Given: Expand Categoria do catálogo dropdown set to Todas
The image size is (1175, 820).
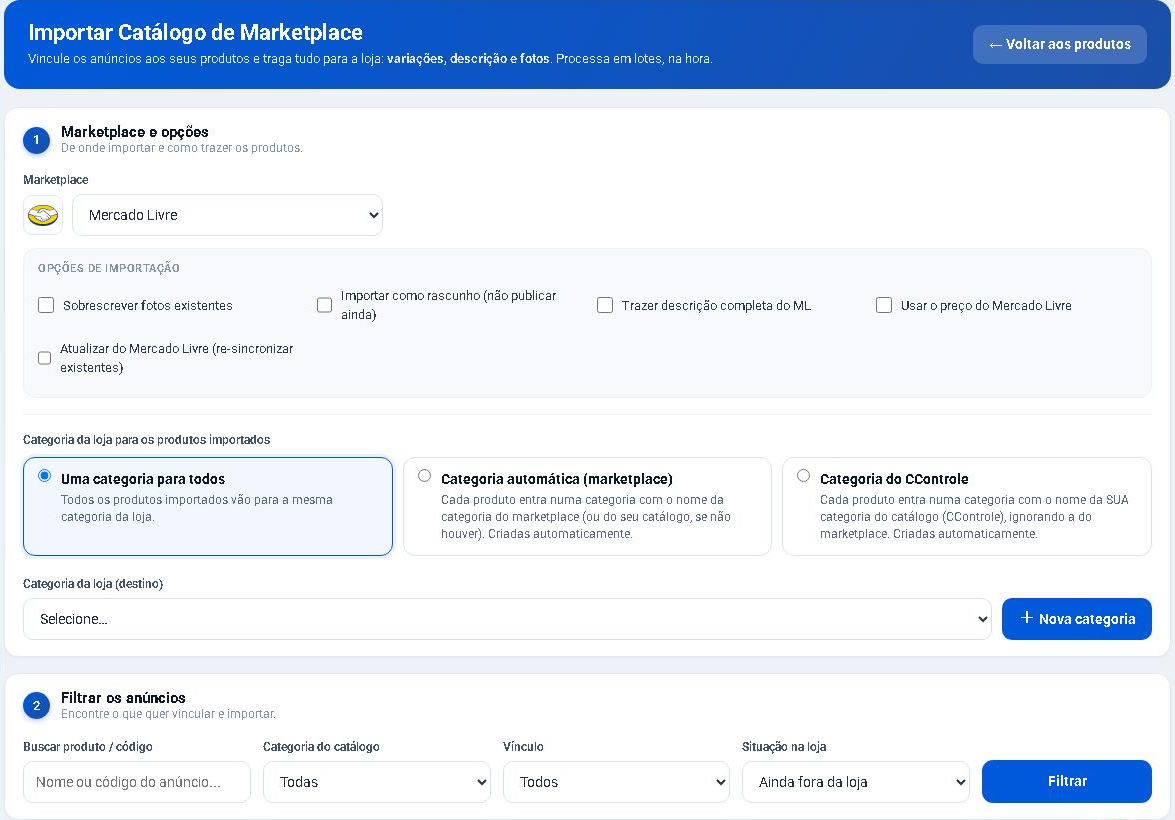Looking at the screenshot, I should tap(377, 782).
